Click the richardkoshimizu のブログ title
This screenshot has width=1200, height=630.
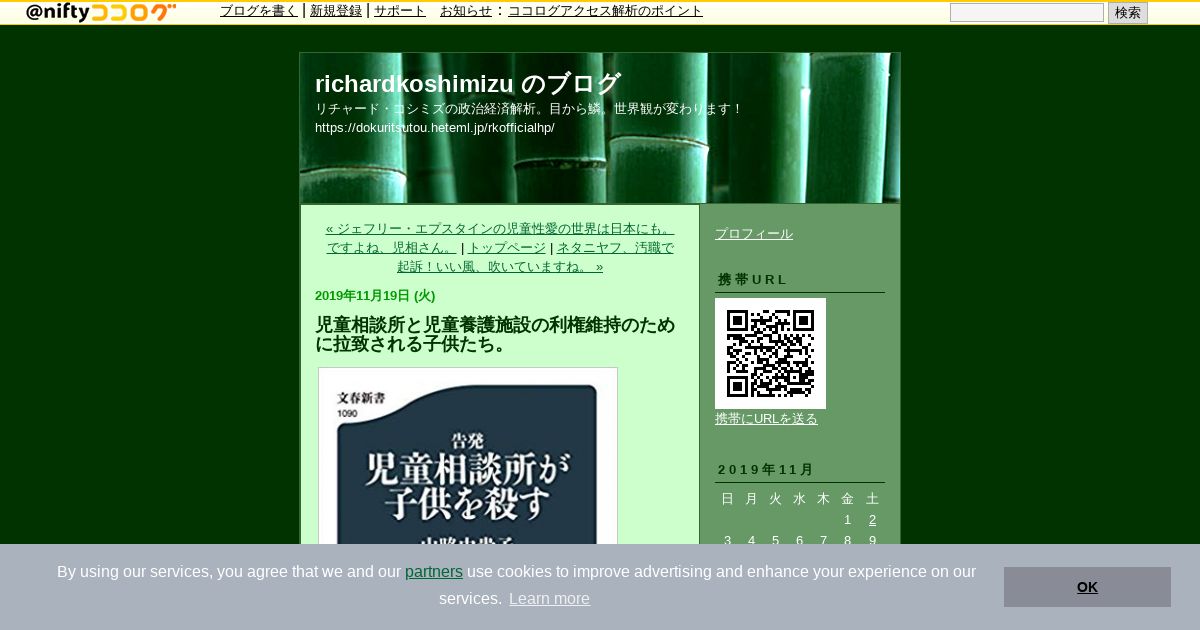click(468, 84)
